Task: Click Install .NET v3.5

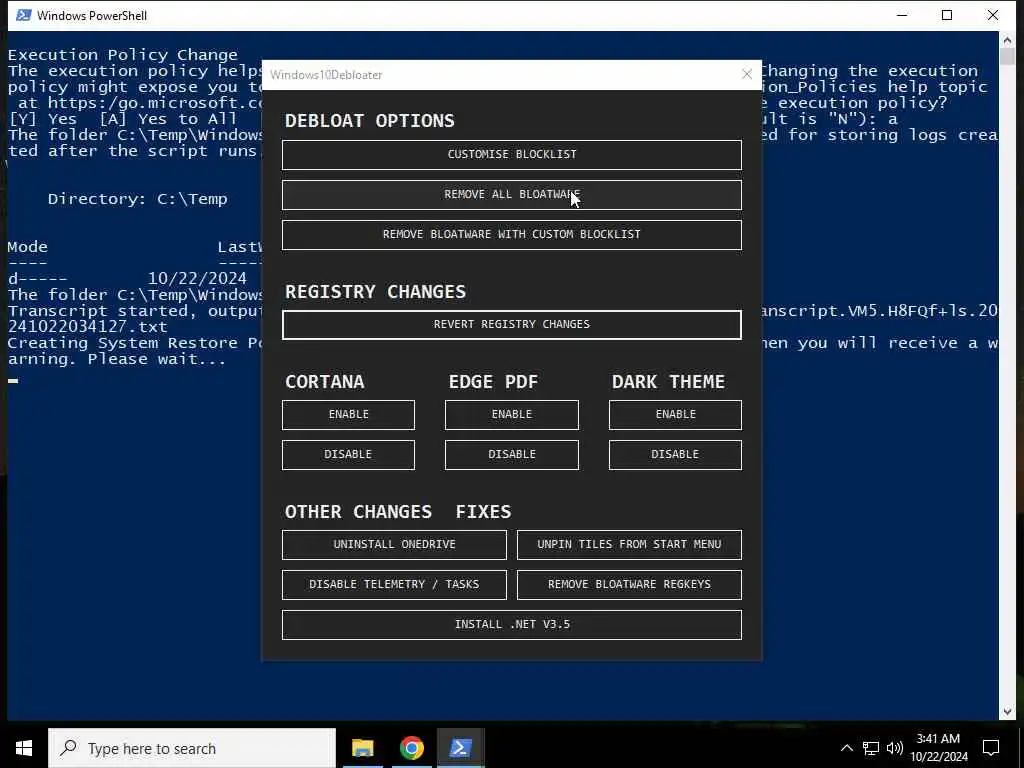Action: (x=511, y=625)
